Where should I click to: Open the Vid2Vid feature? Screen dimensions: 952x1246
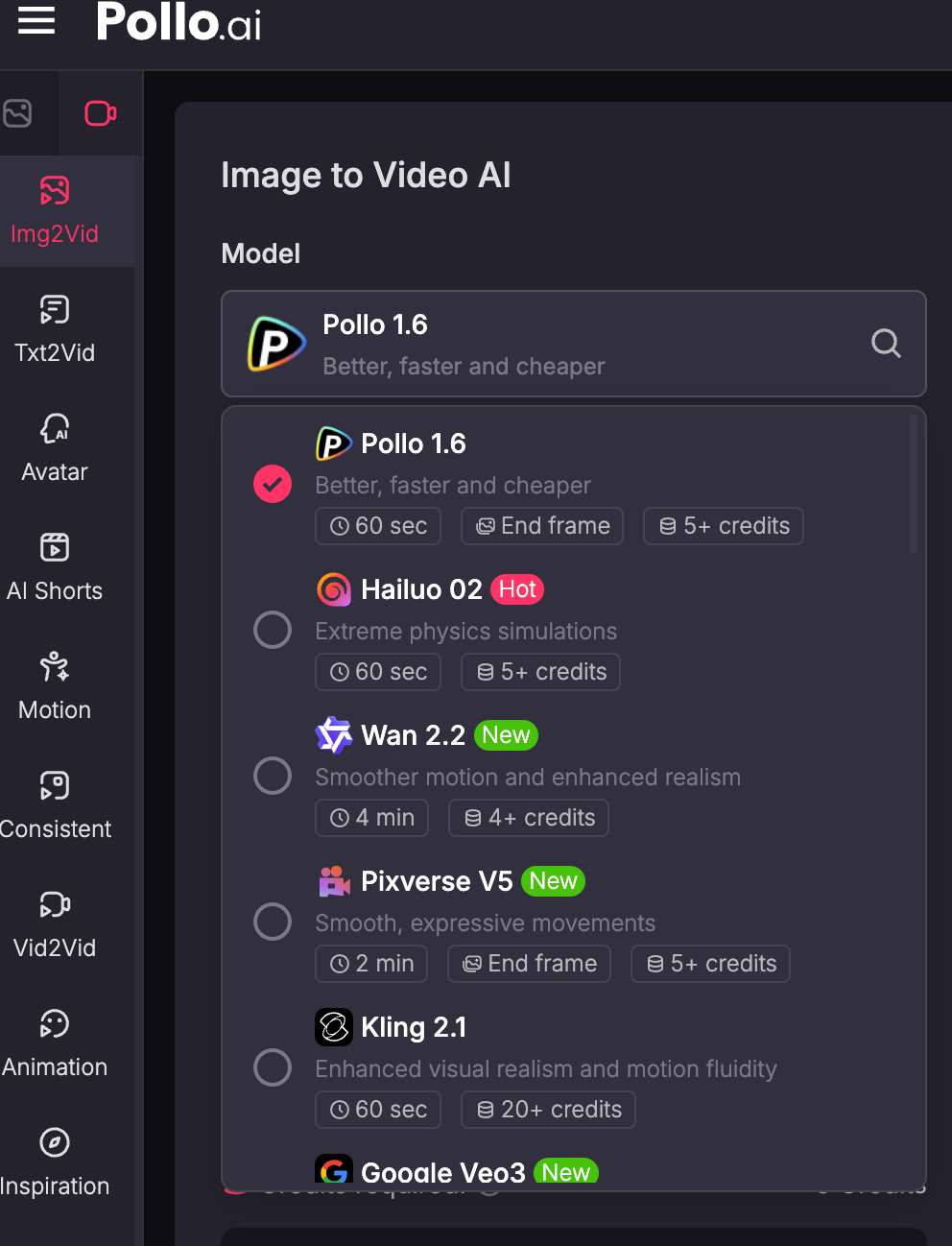tap(54, 924)
